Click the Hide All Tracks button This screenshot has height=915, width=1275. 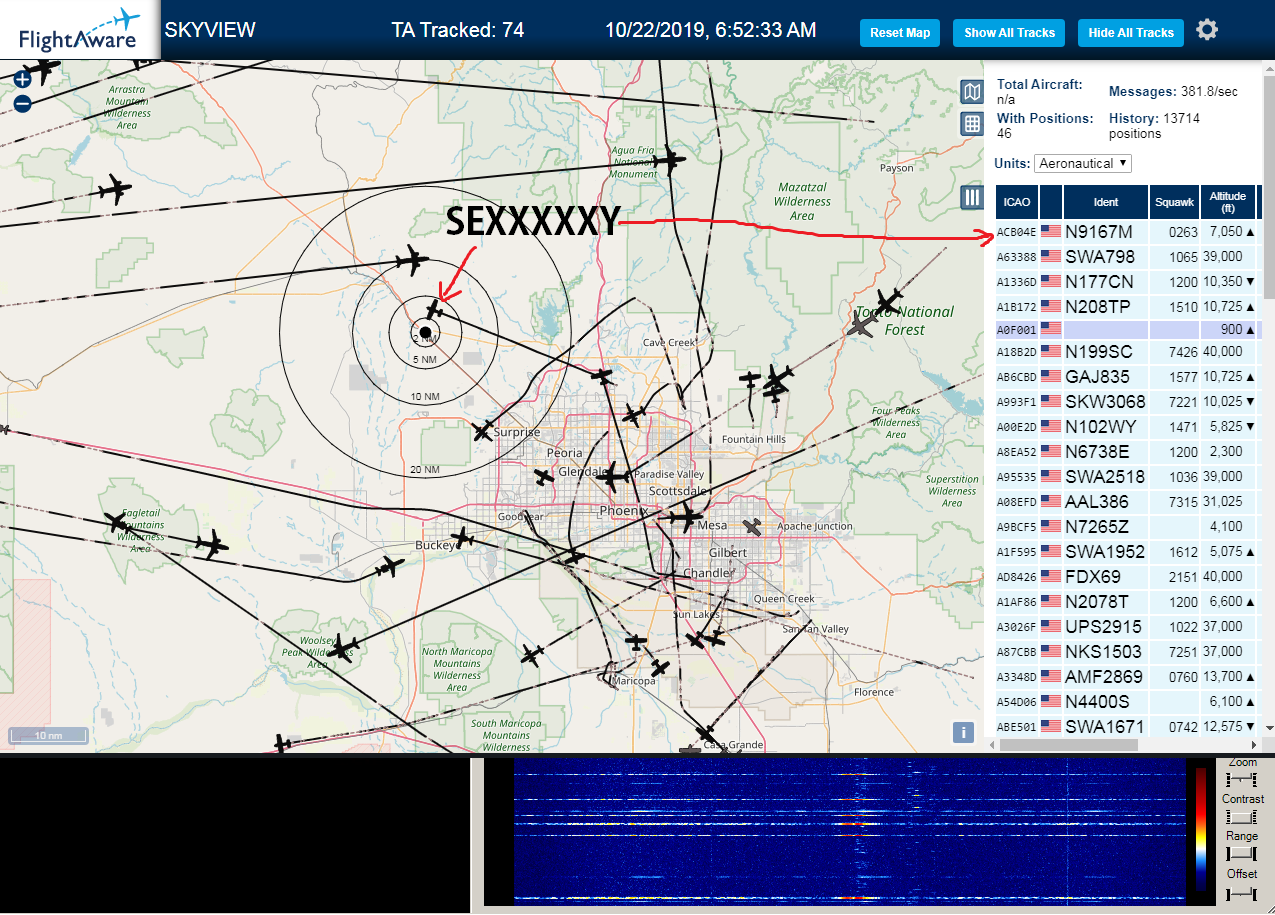[1131, 33]
